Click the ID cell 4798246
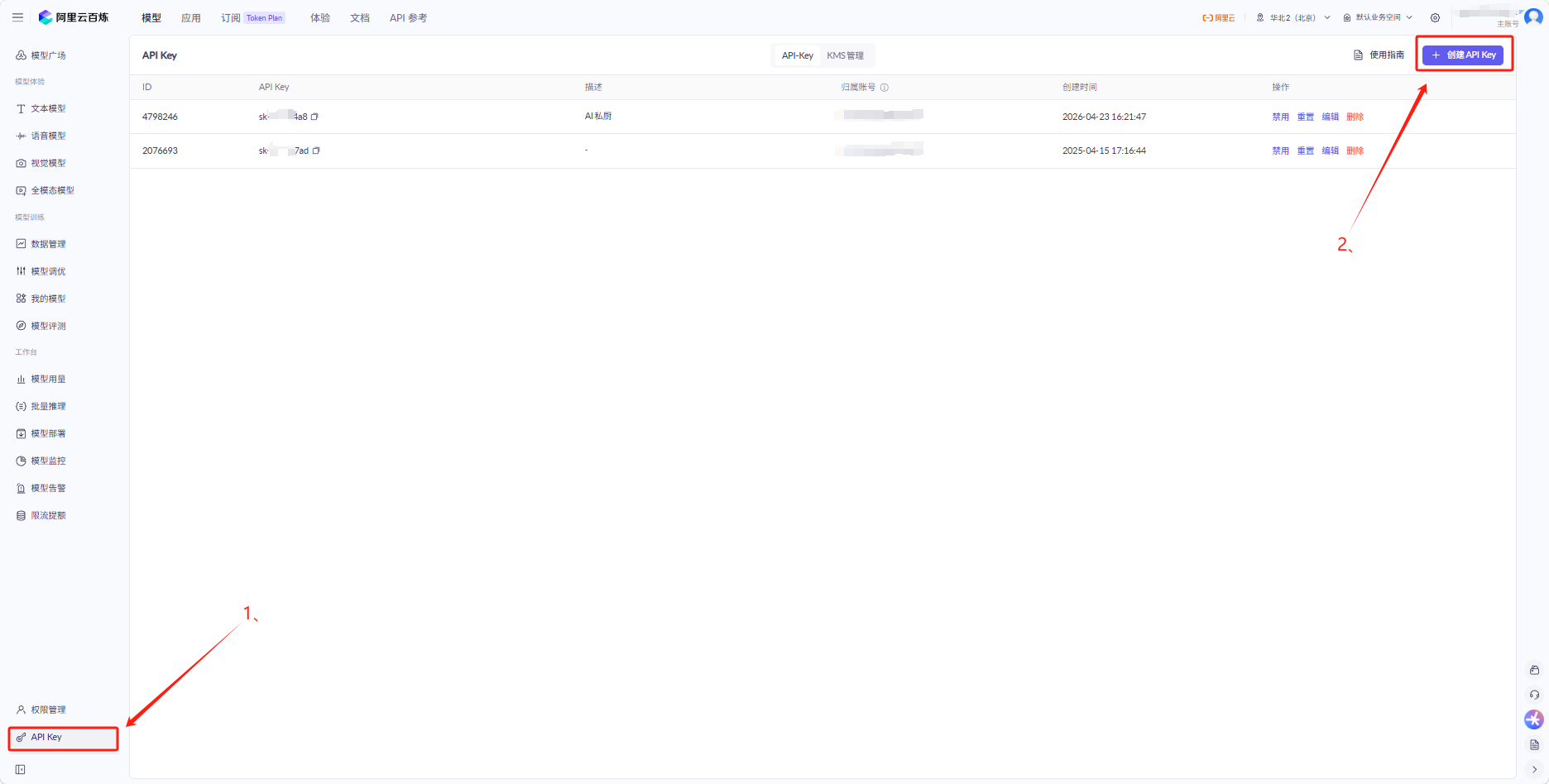Screen dimensions: 1549x784 point(160,117)
